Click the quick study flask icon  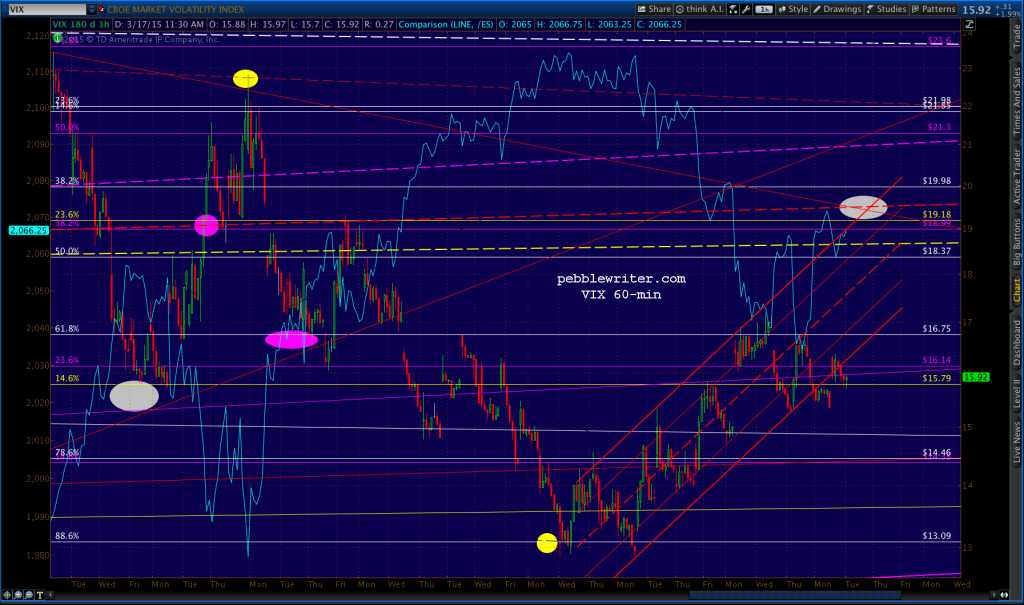pos(733,9)
